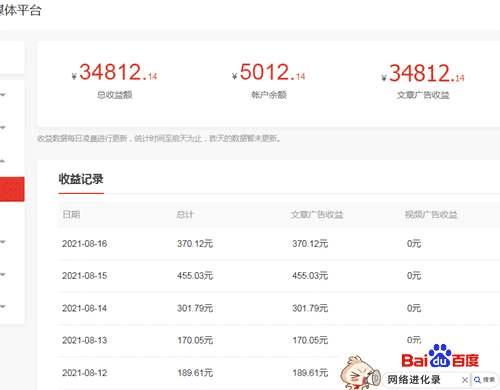Select date cell 2021-08-16

tap(85, 244)
